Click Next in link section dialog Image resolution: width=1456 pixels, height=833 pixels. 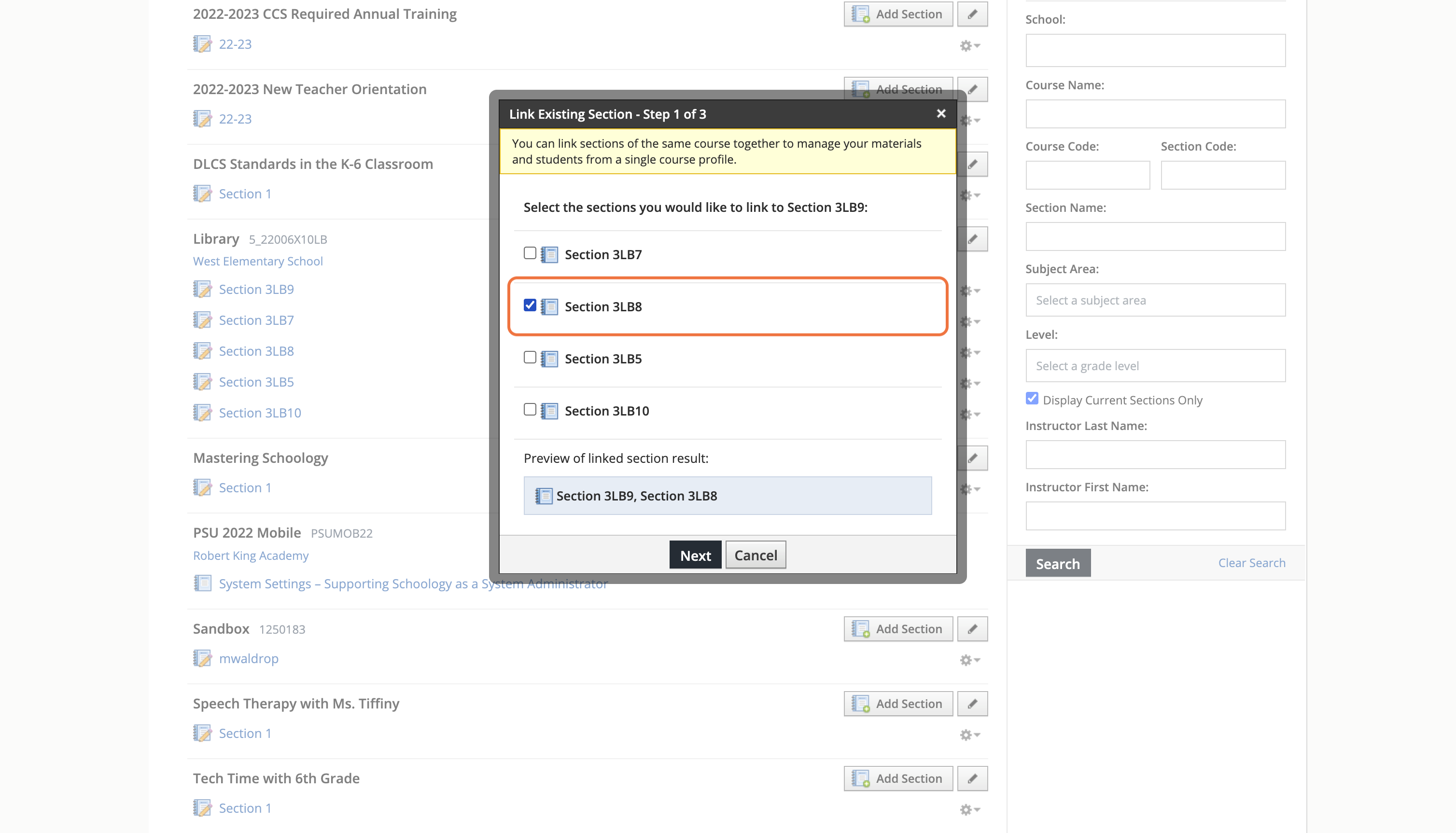695,555
